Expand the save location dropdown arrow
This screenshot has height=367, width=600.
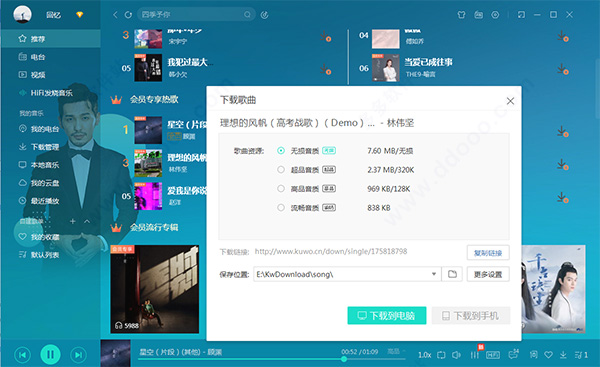point(434,274)
